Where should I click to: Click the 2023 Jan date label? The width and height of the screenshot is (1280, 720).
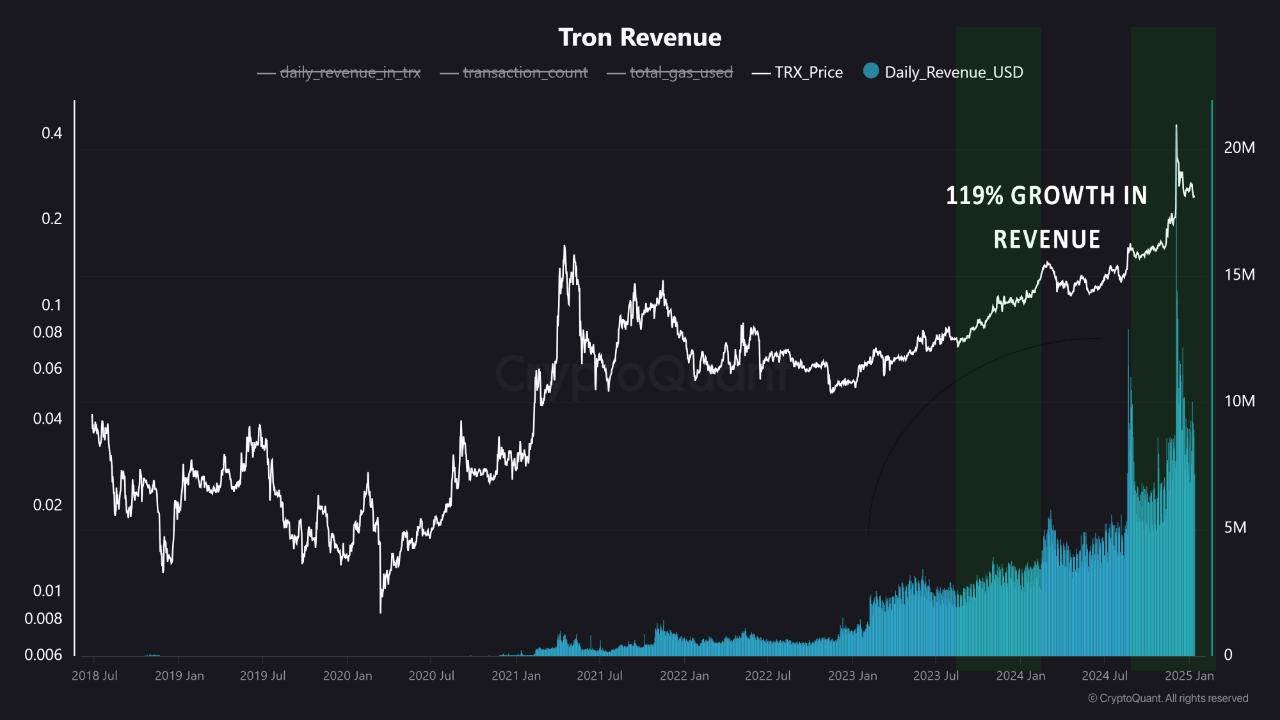pyautogui.click(x=852, y=676)
